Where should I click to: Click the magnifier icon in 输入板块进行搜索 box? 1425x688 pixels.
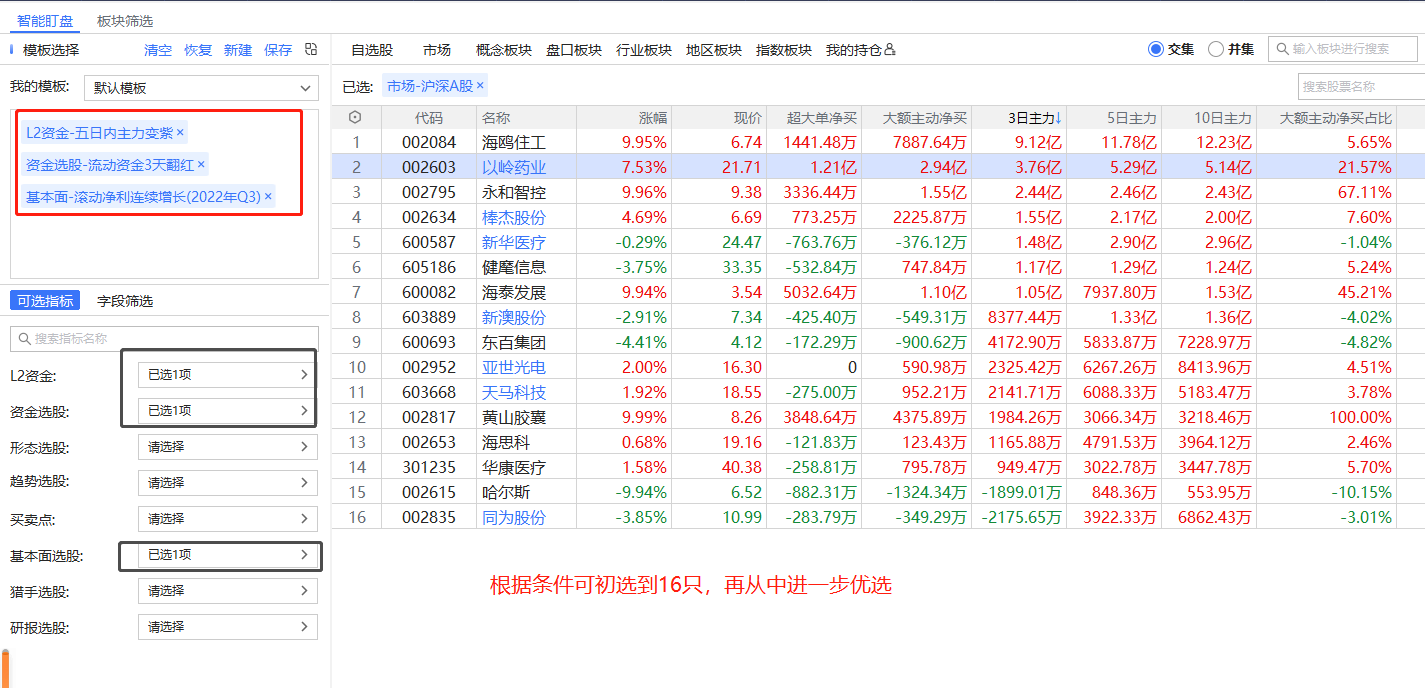coord(1283,48)
